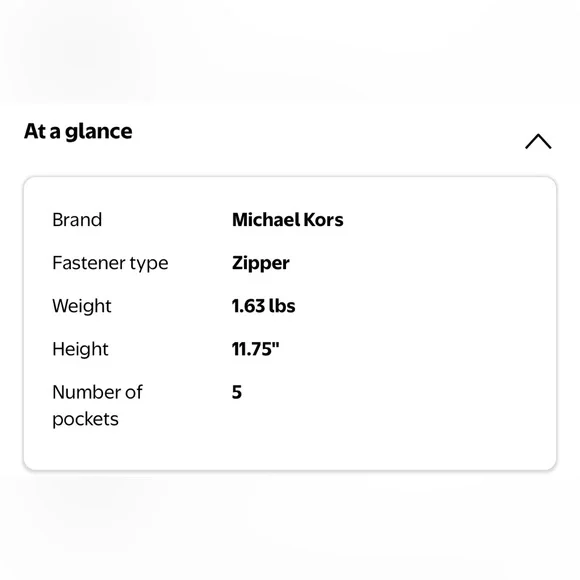Select the Number of pockets label
The width and height of the screenshot is (580, 580).
tap(97, 406)
